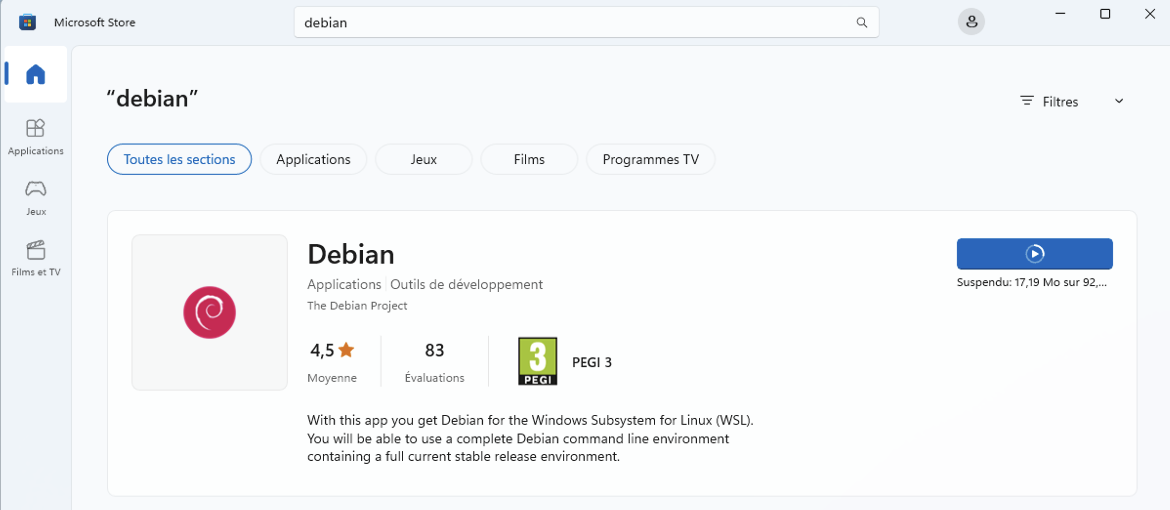Open the user account profile icon
The image size is (1170, 510).
(x=972, y=22)
